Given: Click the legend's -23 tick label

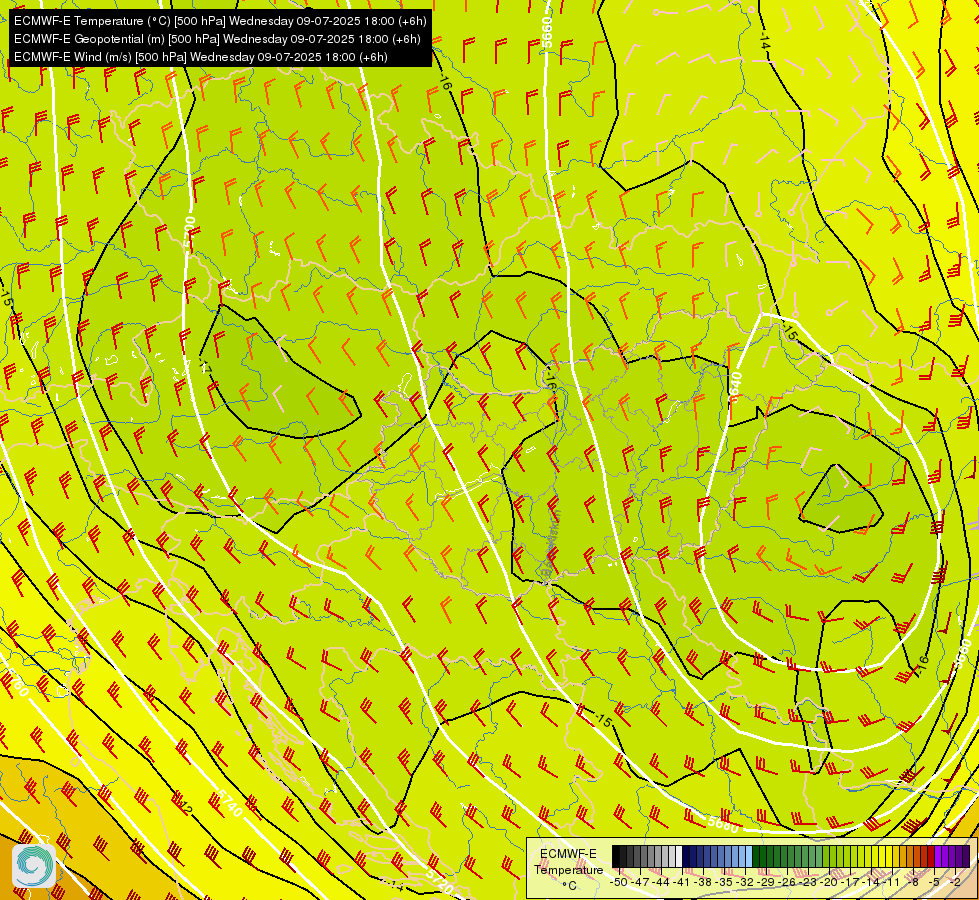Looking at the screenshot, I should [x=808, y=882].
